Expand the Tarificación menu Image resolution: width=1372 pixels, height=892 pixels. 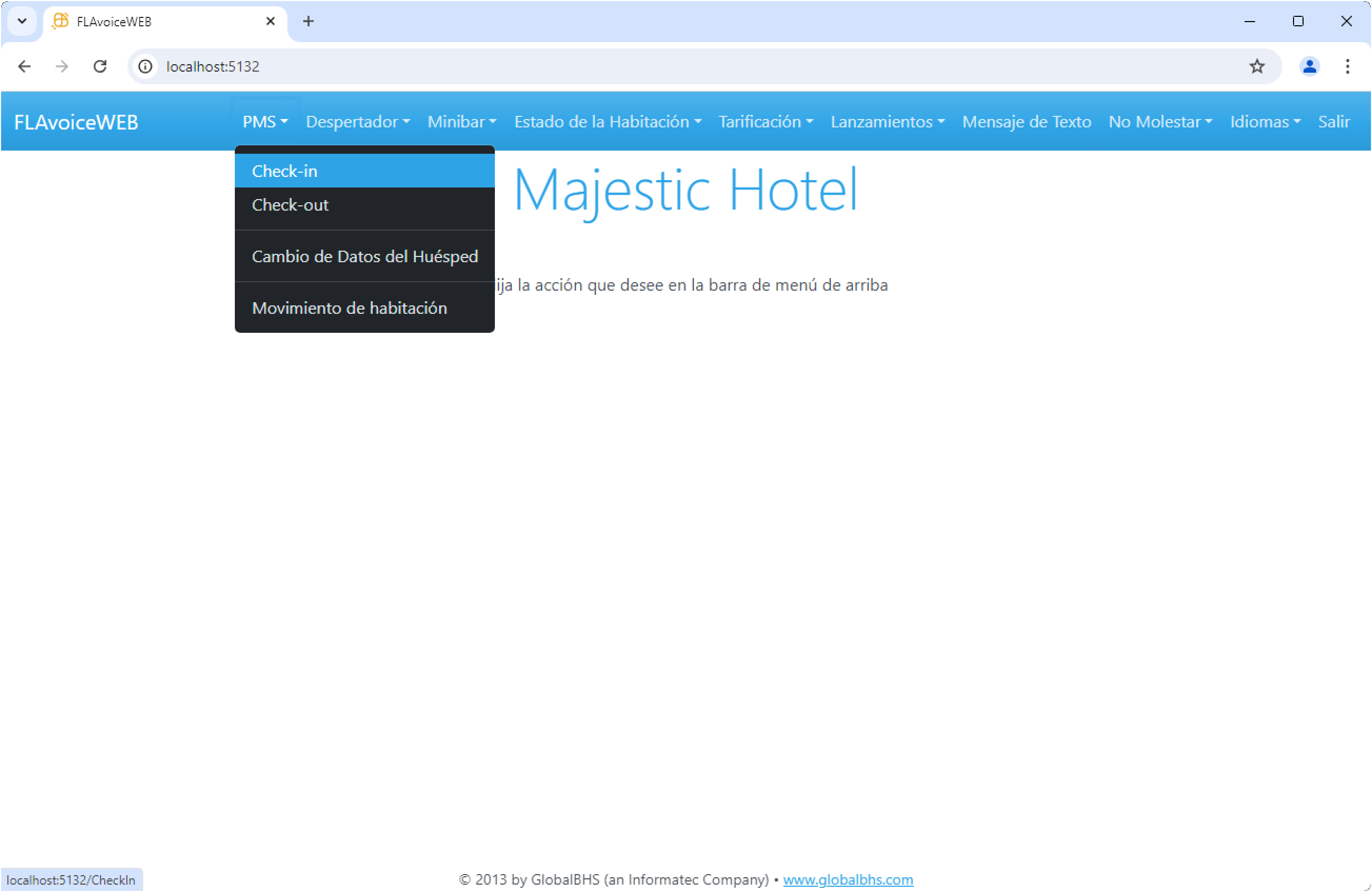[x=765, y=122]
